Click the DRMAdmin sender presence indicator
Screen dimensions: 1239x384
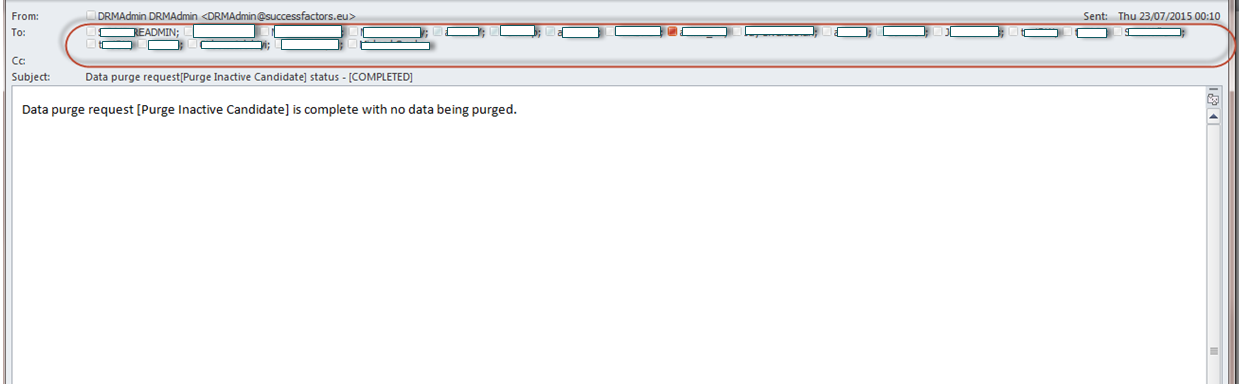click(x=91, y=16)
